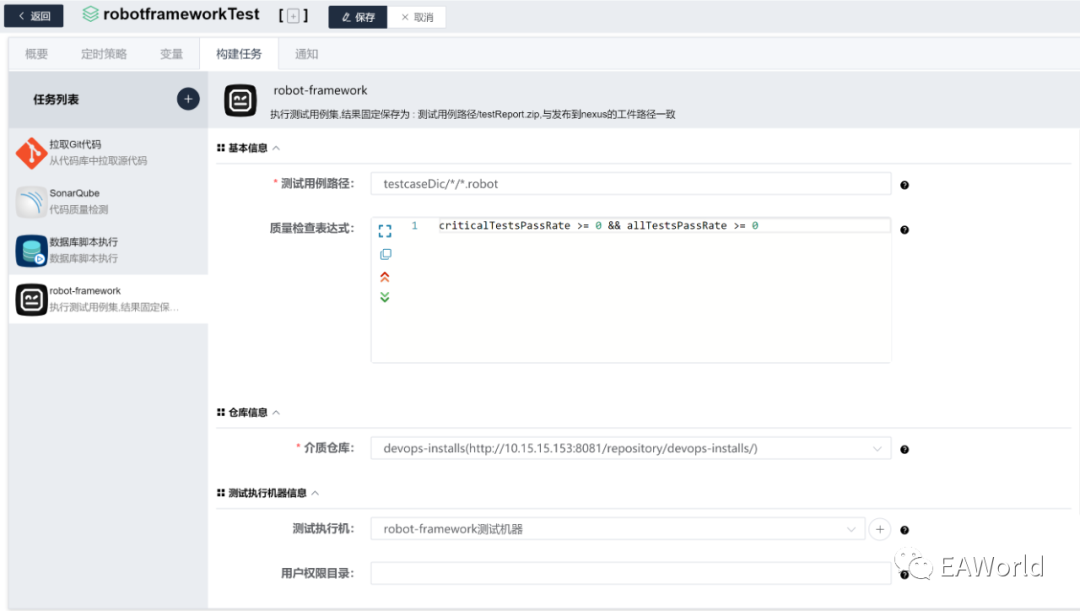Click the copy icon in expression editor
The height and width of the screenshot is (611, 1080).
(385, 254)
